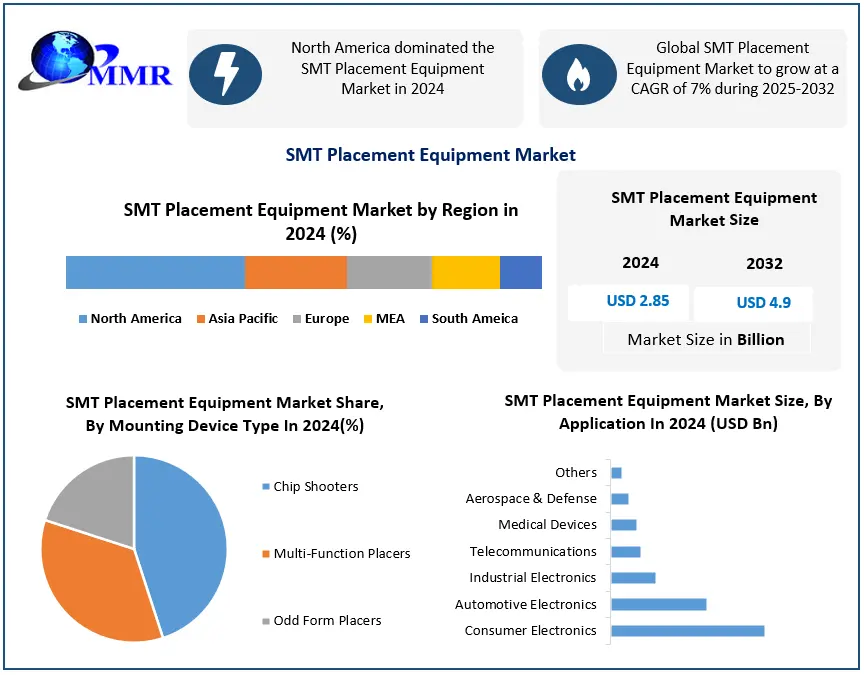Viewport: 864px width, 675px height.
Task: Click the lightning bolt icon
Action: (x=225, y=75)
